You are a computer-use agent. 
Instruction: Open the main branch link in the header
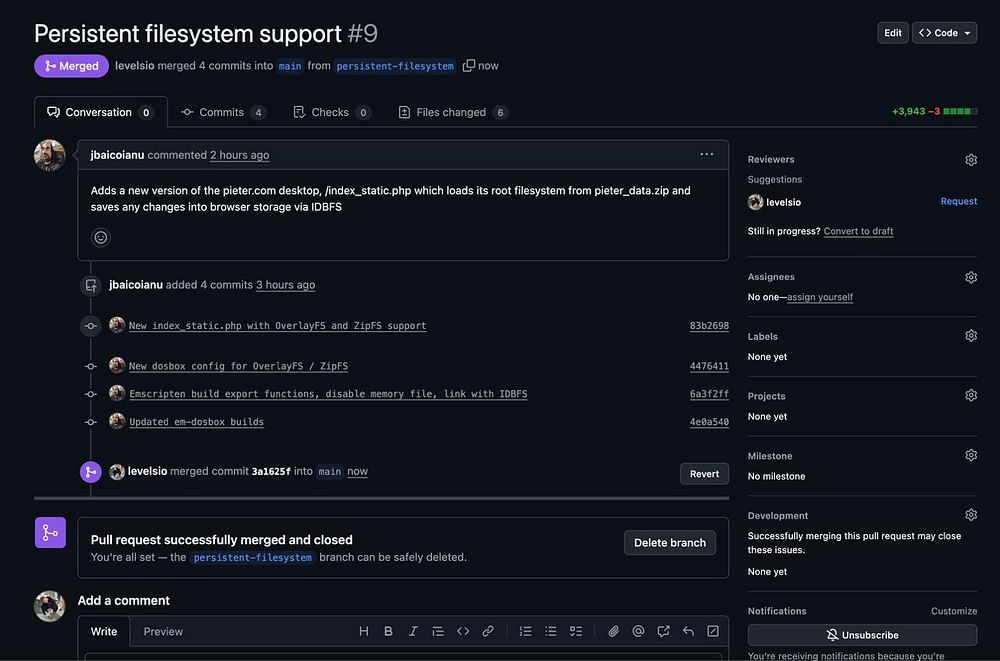tap(290, 66)
